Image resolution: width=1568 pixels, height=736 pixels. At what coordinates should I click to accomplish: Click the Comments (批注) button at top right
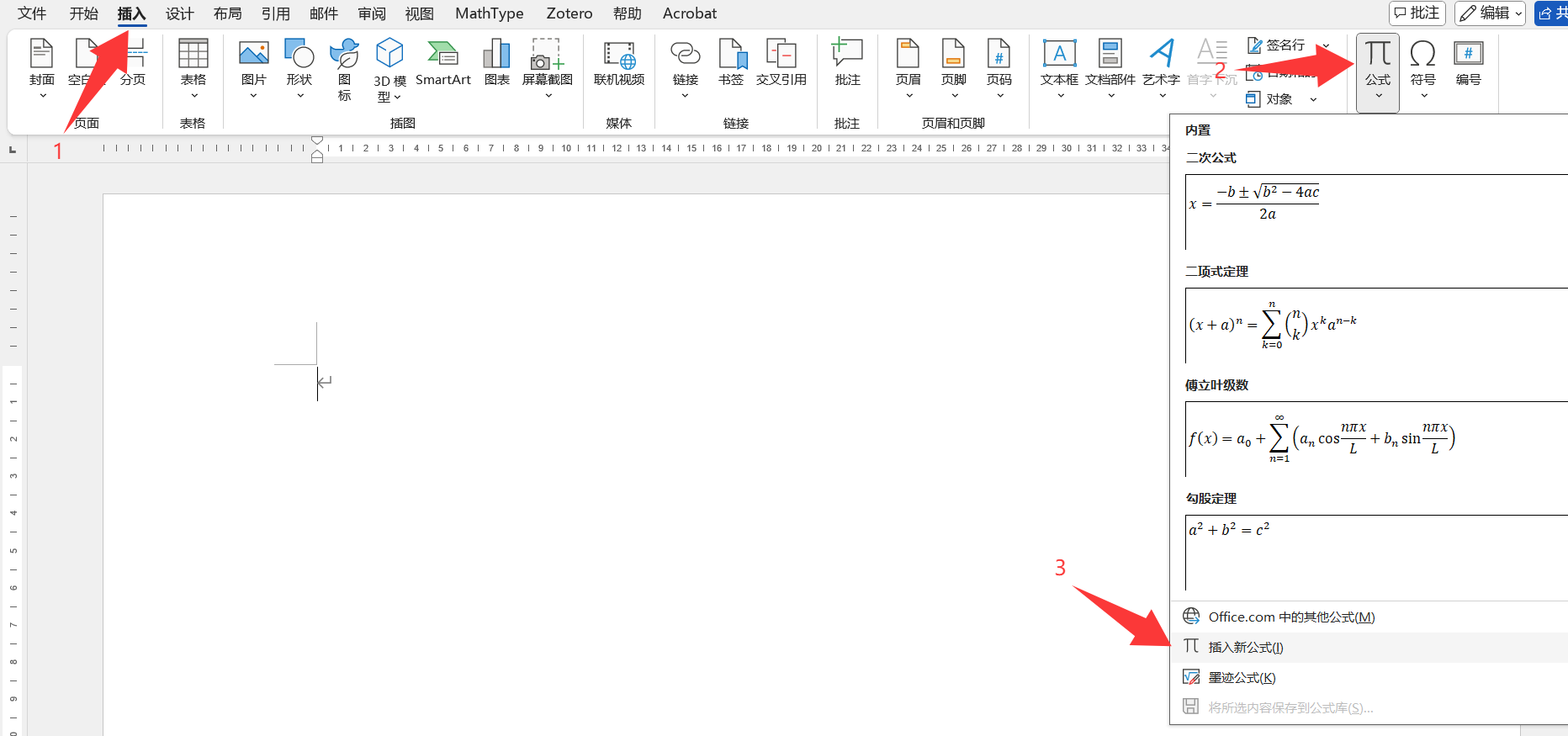pyautogui.click(x=1417, y=13)
